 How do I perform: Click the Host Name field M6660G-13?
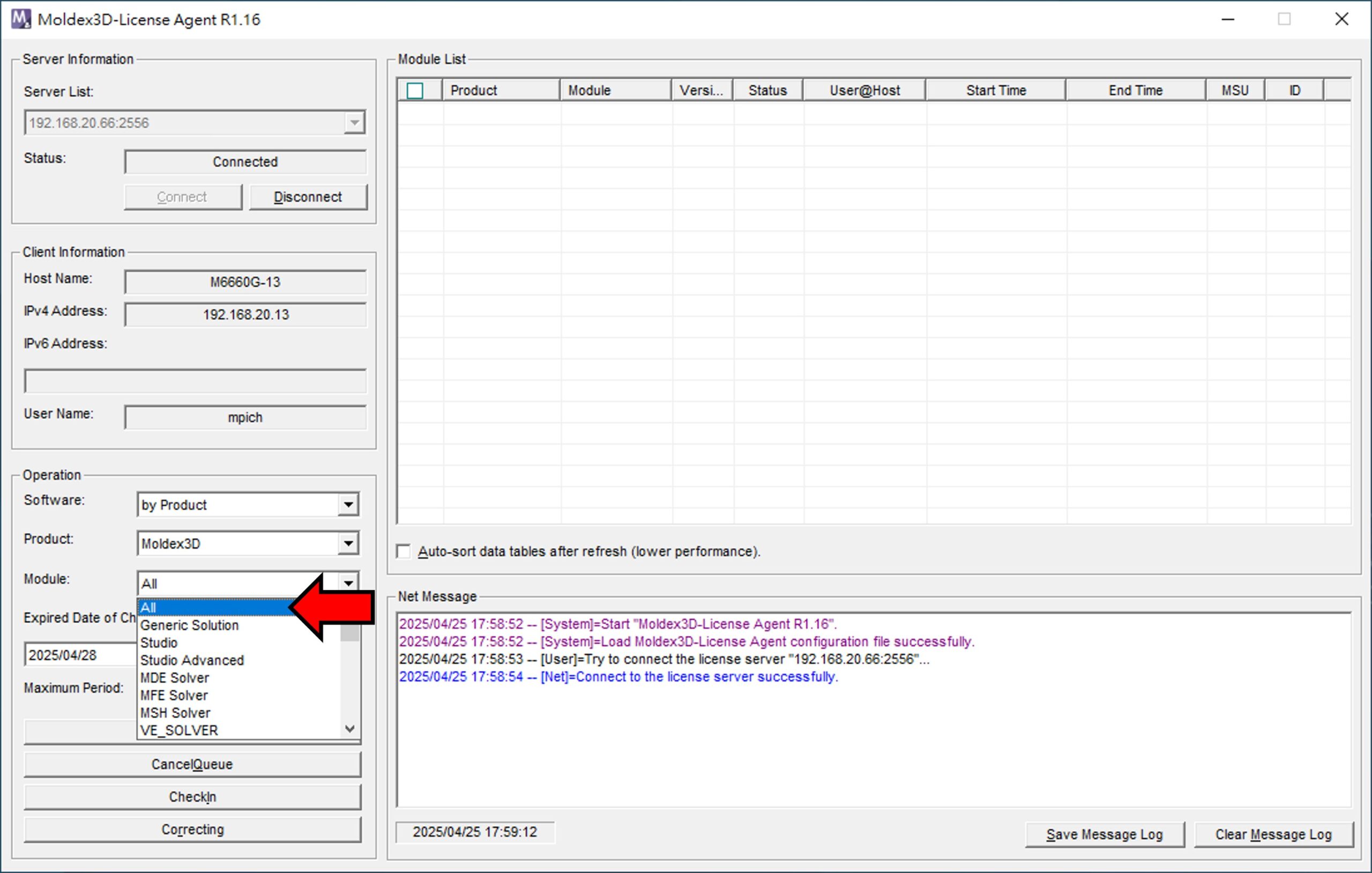tap(245, 282)
